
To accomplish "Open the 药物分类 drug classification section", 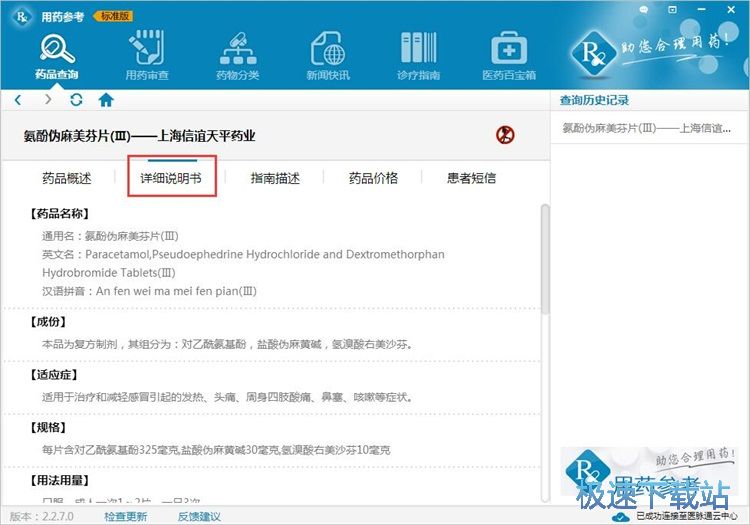I will (x=238, y=56).
